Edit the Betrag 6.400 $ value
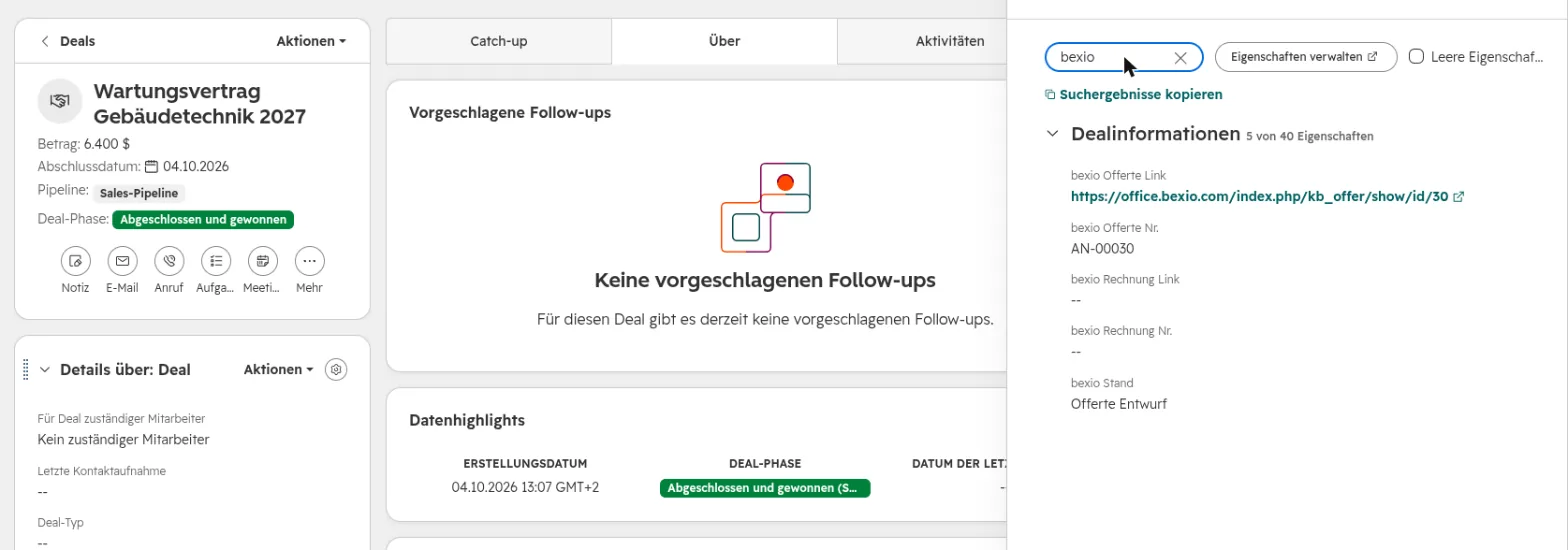This screenshot has width=1568, height=550. click(107, 144)
